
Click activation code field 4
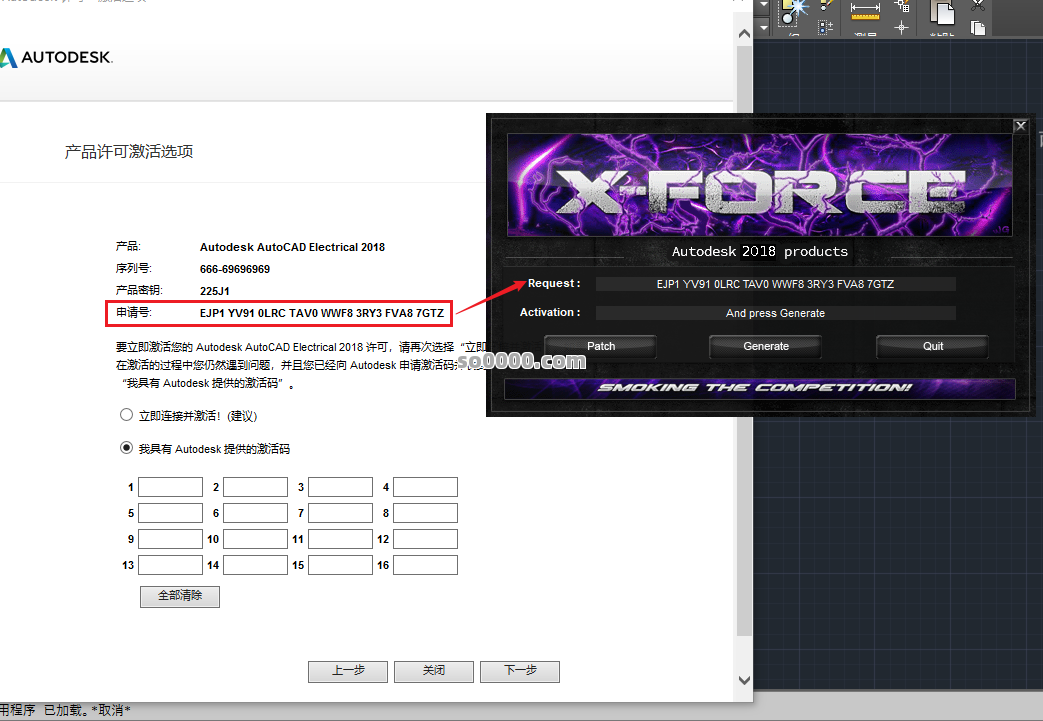[426, 487]
